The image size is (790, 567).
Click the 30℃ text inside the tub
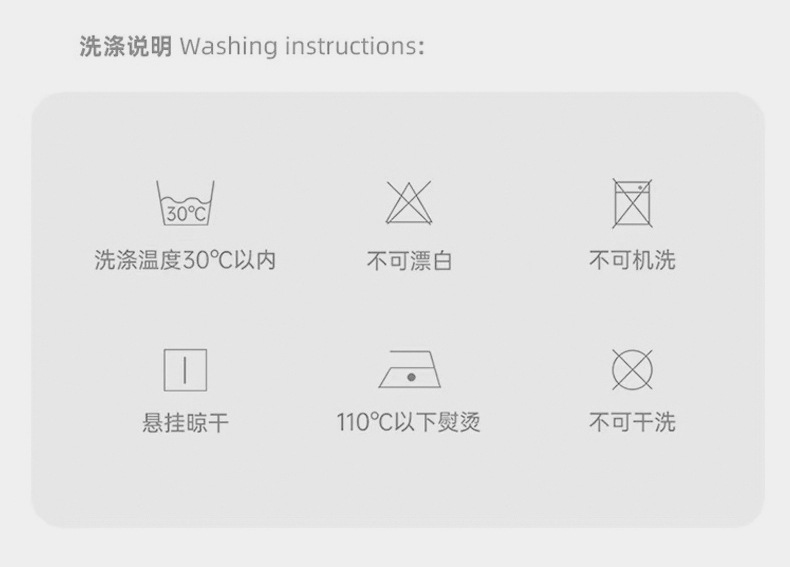[x=186, y=214]
